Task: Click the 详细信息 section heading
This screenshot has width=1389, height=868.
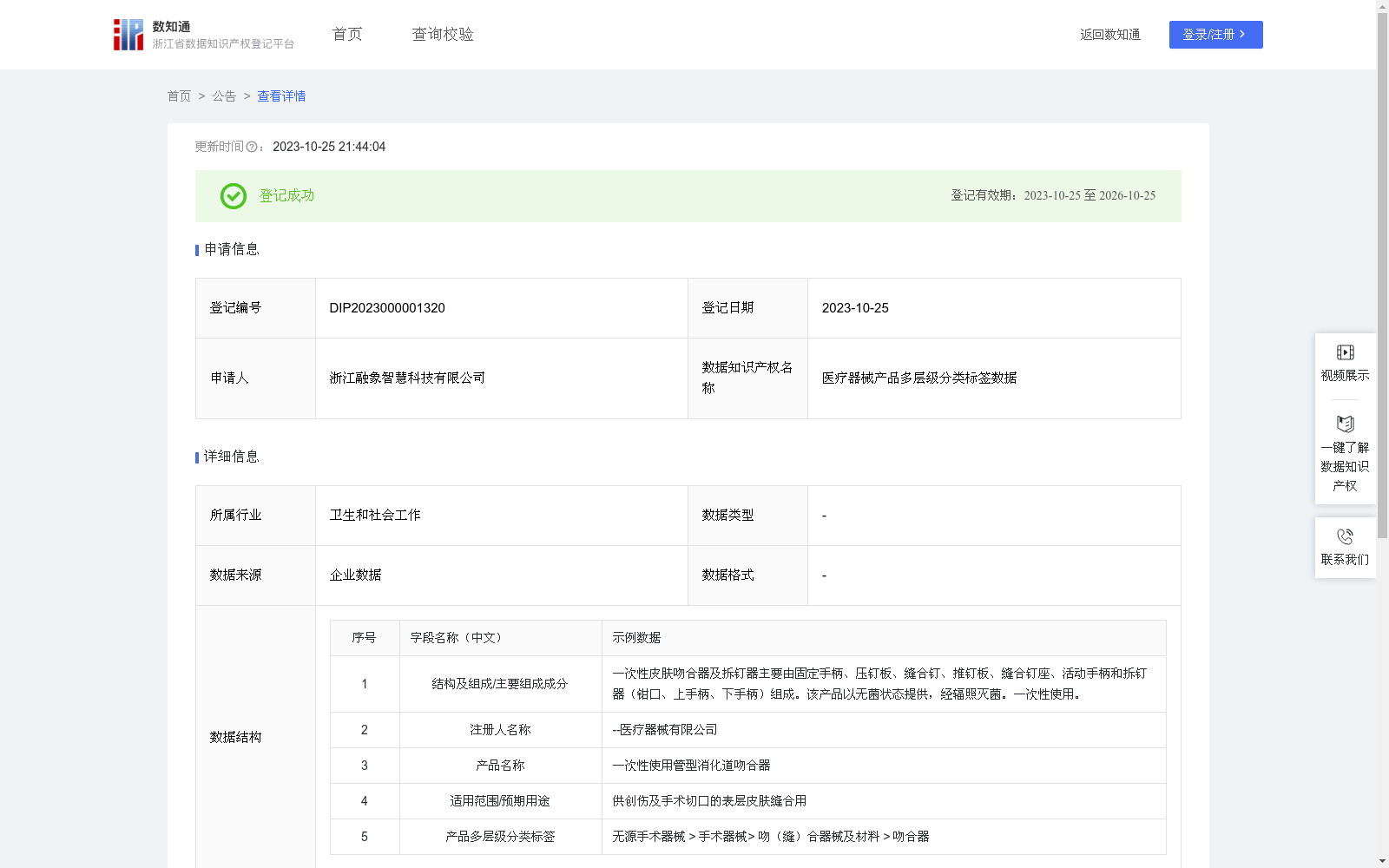Action: pyautogui.click(x=231, y=457)
